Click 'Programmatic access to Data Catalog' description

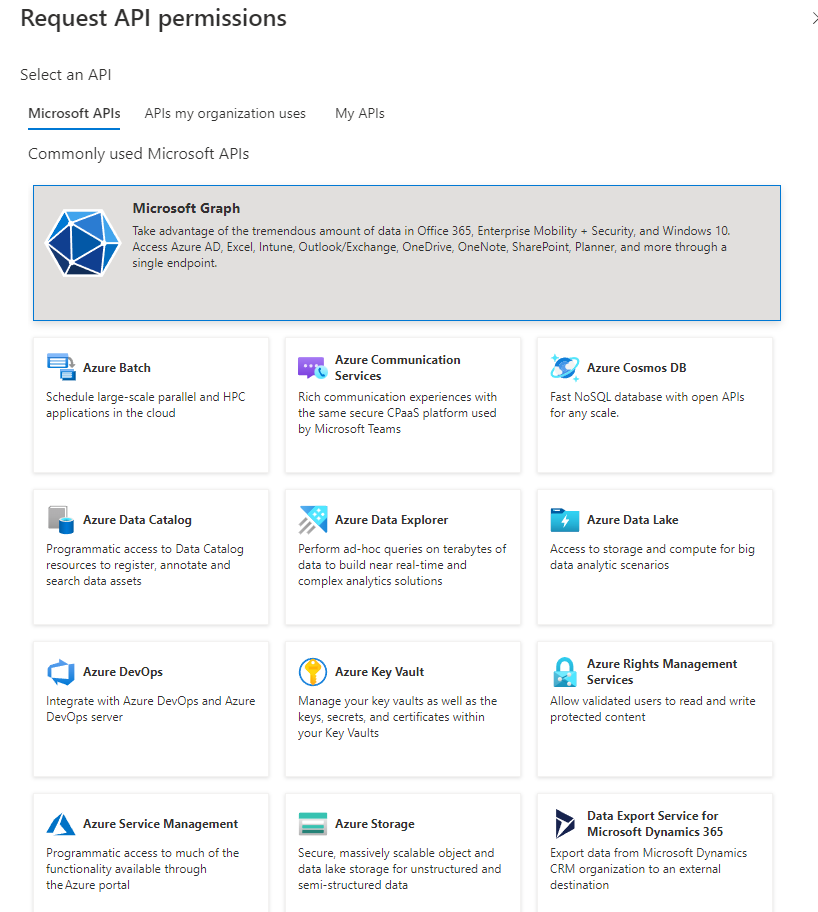coord(145,565)
